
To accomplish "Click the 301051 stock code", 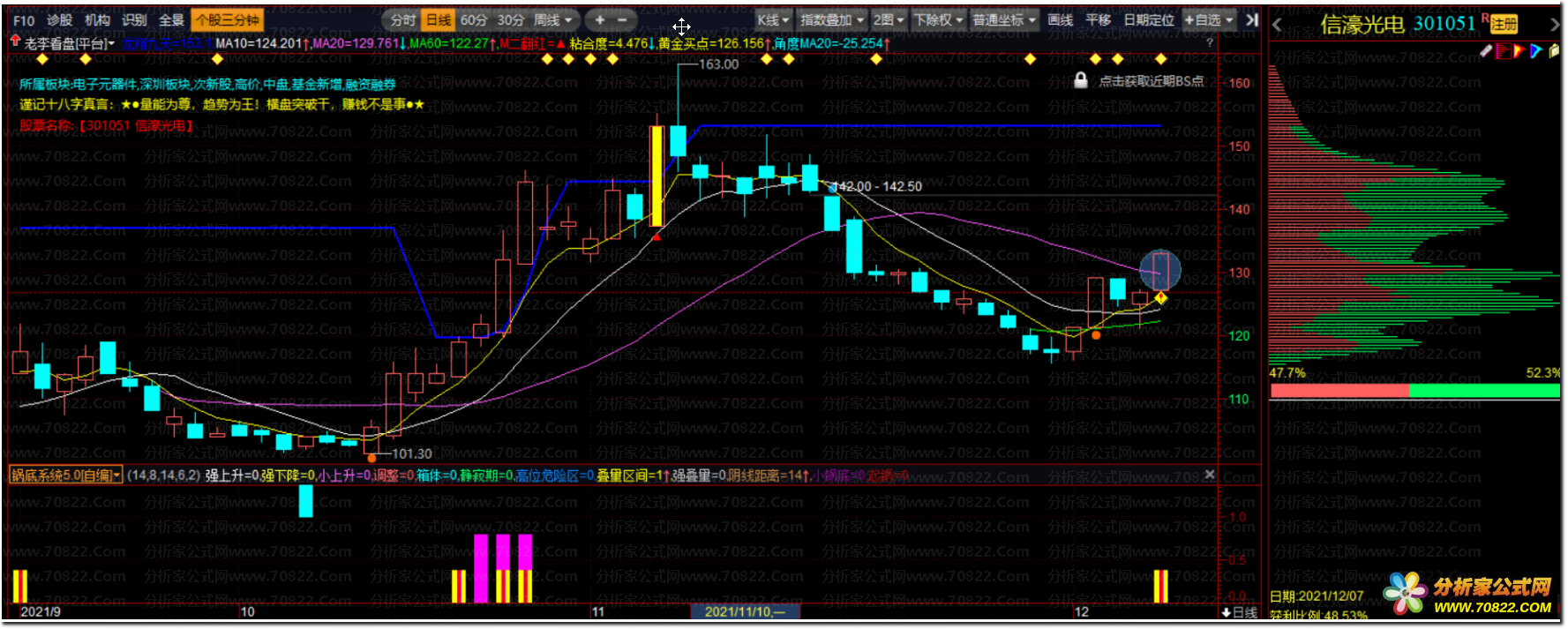I will pyautogui.click(x=1444, y=24).
